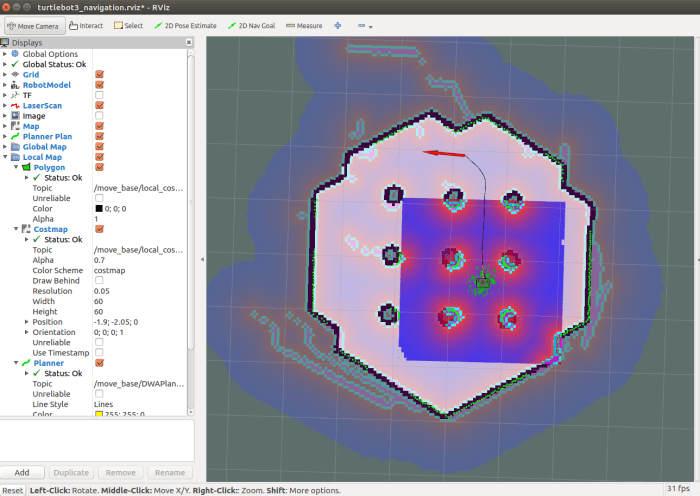Click the Planner display path icon
The image size is (700, 496).
[26, 363]
